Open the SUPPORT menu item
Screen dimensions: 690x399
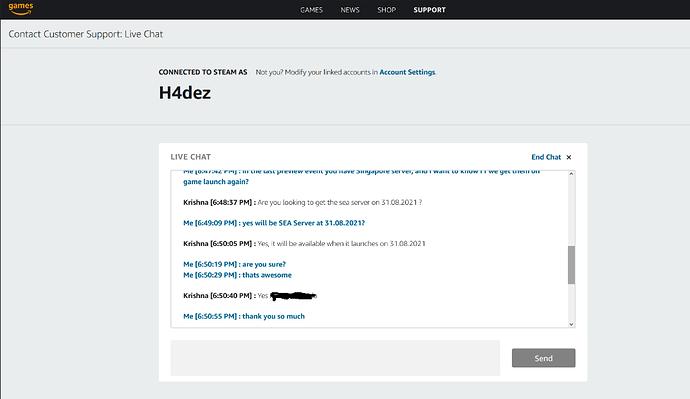click(x=429, y=10)
